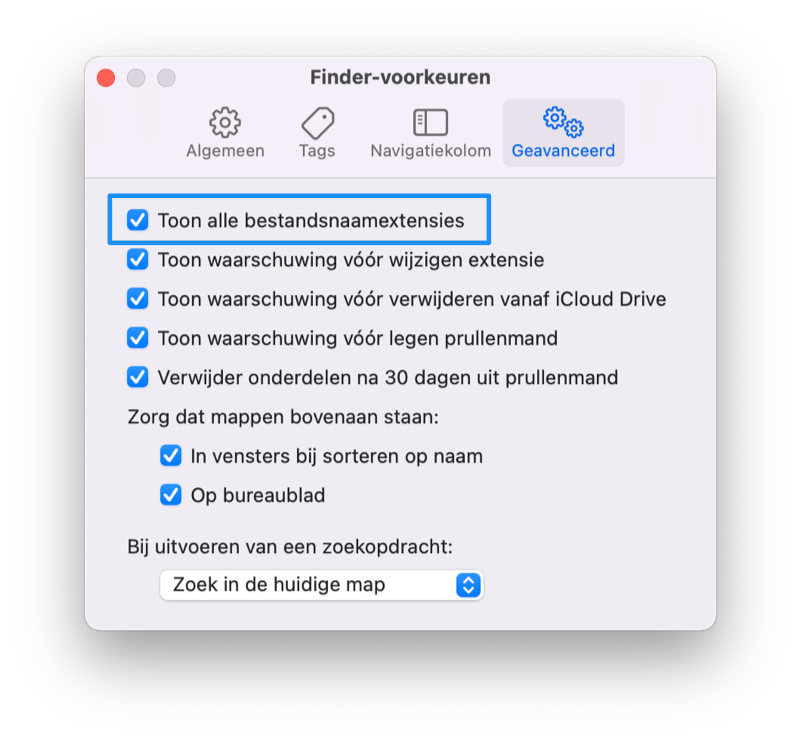Select the Tags label icon
Image resolution: width=800 pixels, height=742 pixels.
tap(317, 122)
